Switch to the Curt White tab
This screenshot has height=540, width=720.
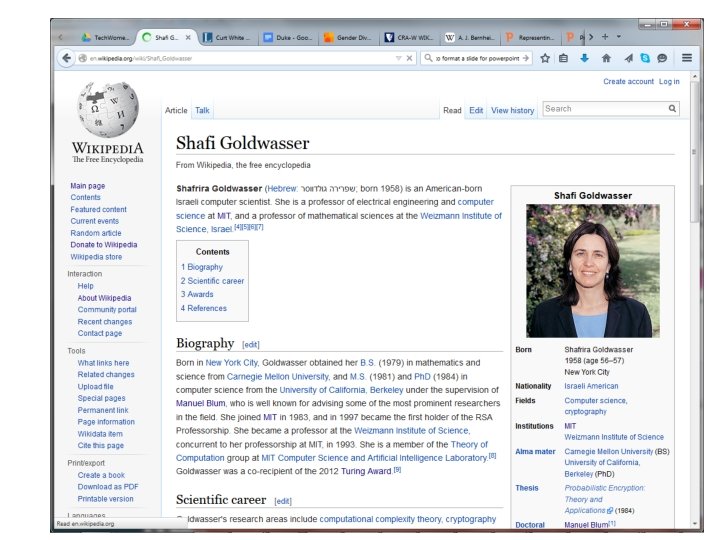tap(228, 38)
